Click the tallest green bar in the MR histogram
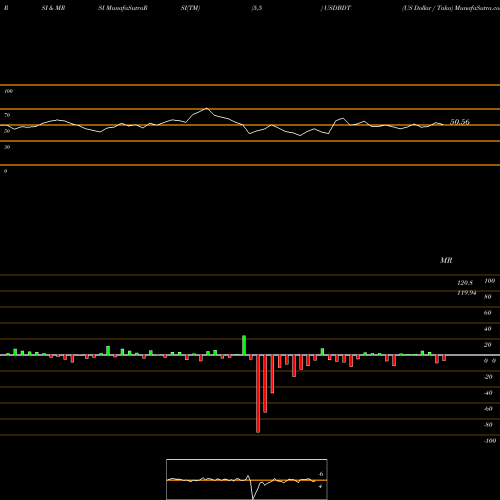Screen dimensions: 500x500 [244, 345]
